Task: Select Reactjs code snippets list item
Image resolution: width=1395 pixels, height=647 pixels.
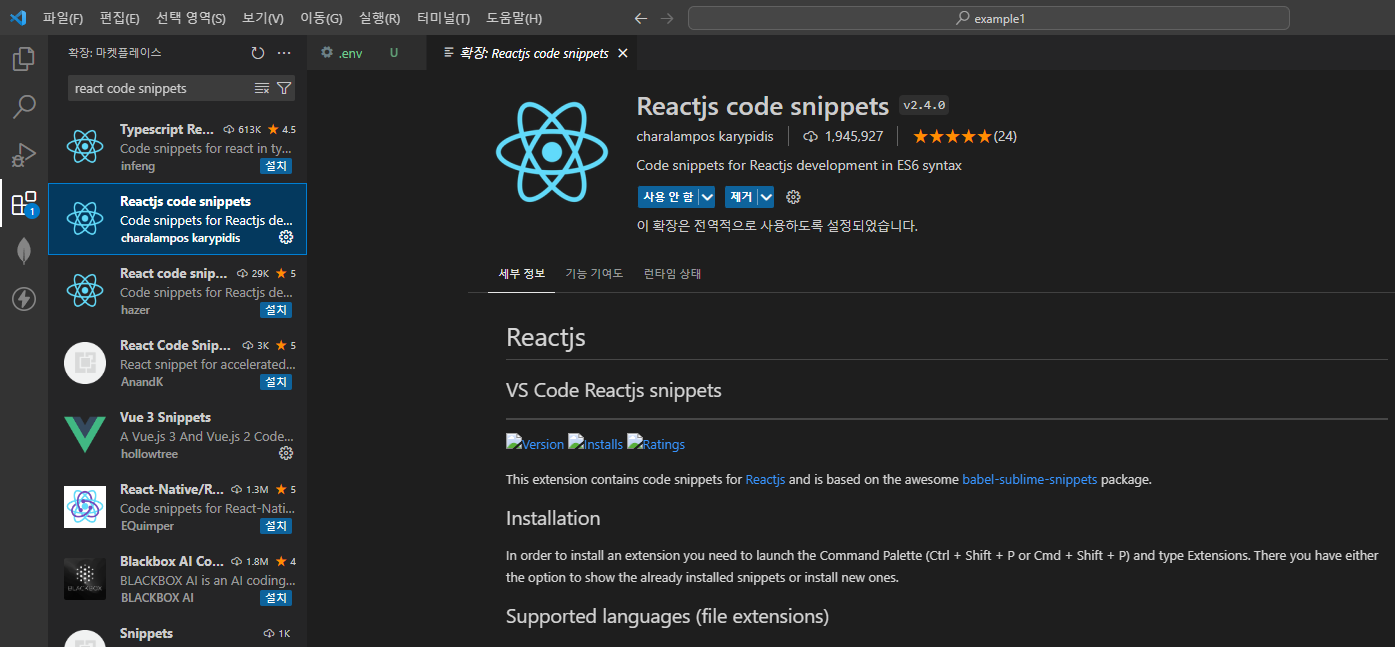Action: click(x=177, y=219)
